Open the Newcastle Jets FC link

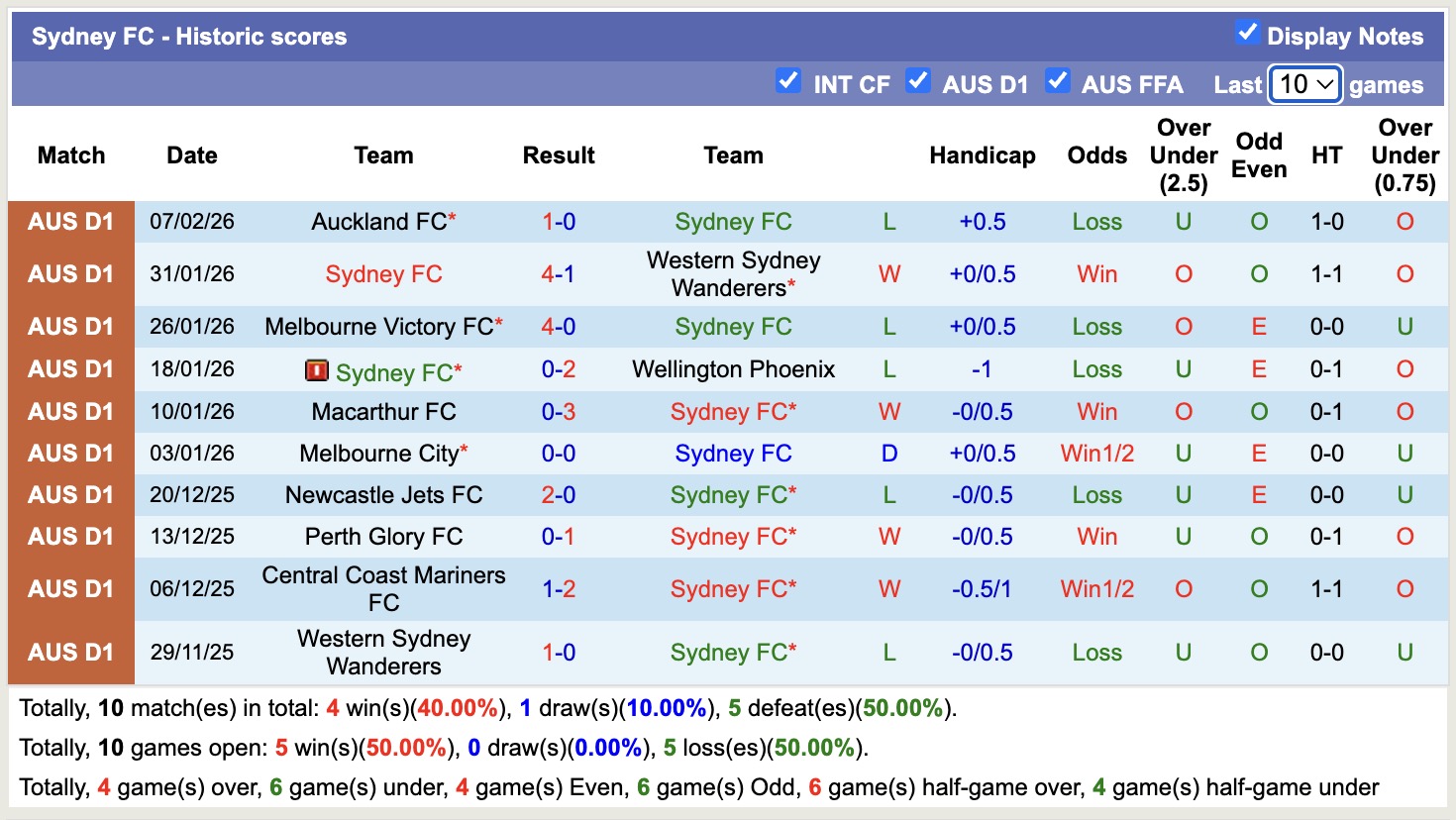pos(383,494)
